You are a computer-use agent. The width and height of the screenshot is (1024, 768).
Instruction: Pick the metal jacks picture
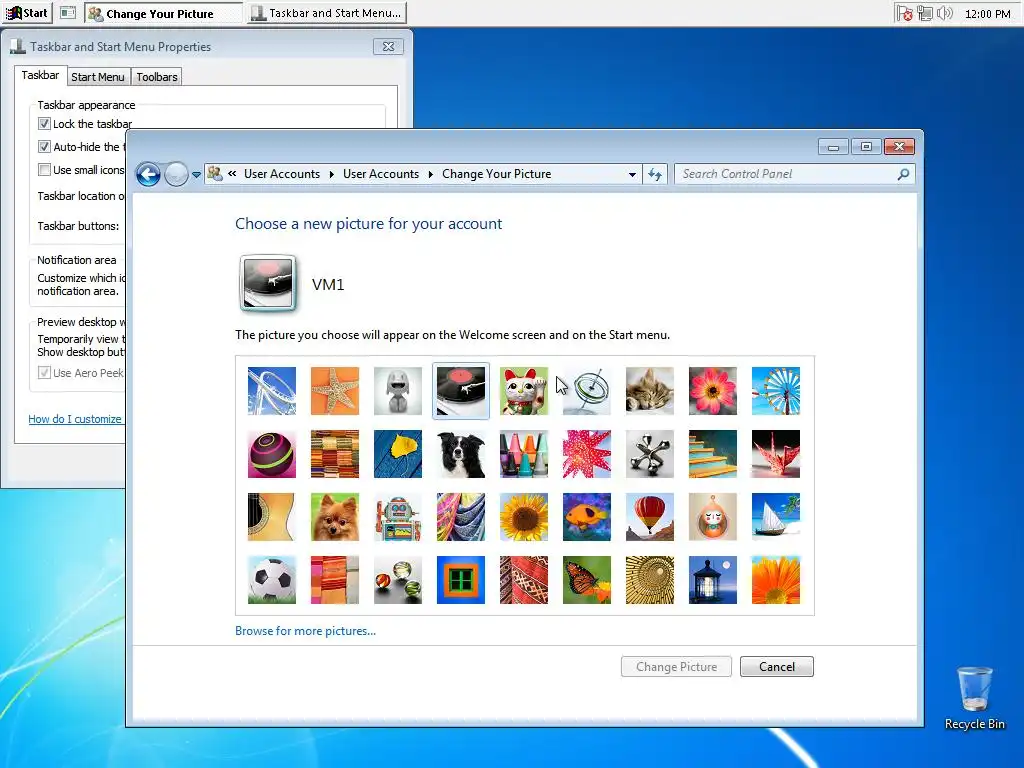[650, 454]
